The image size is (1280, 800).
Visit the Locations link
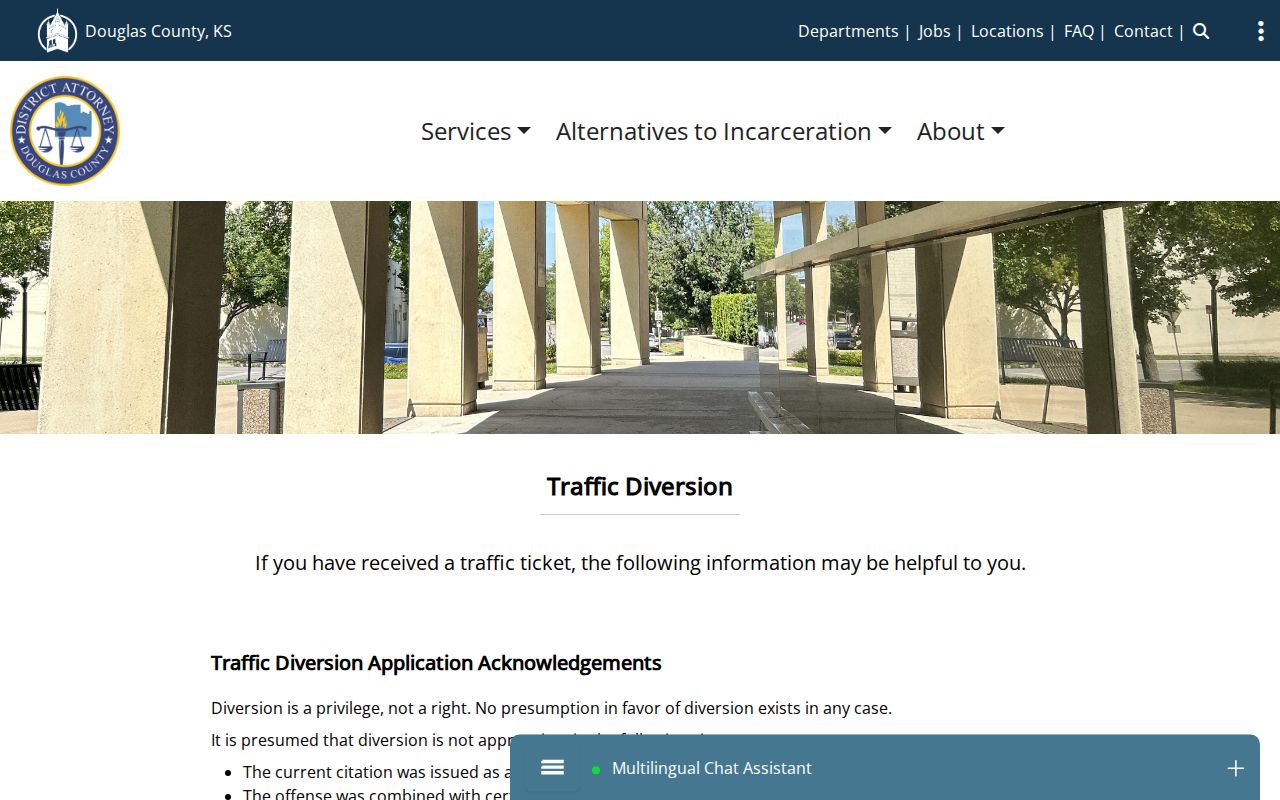coord(1007,31)
